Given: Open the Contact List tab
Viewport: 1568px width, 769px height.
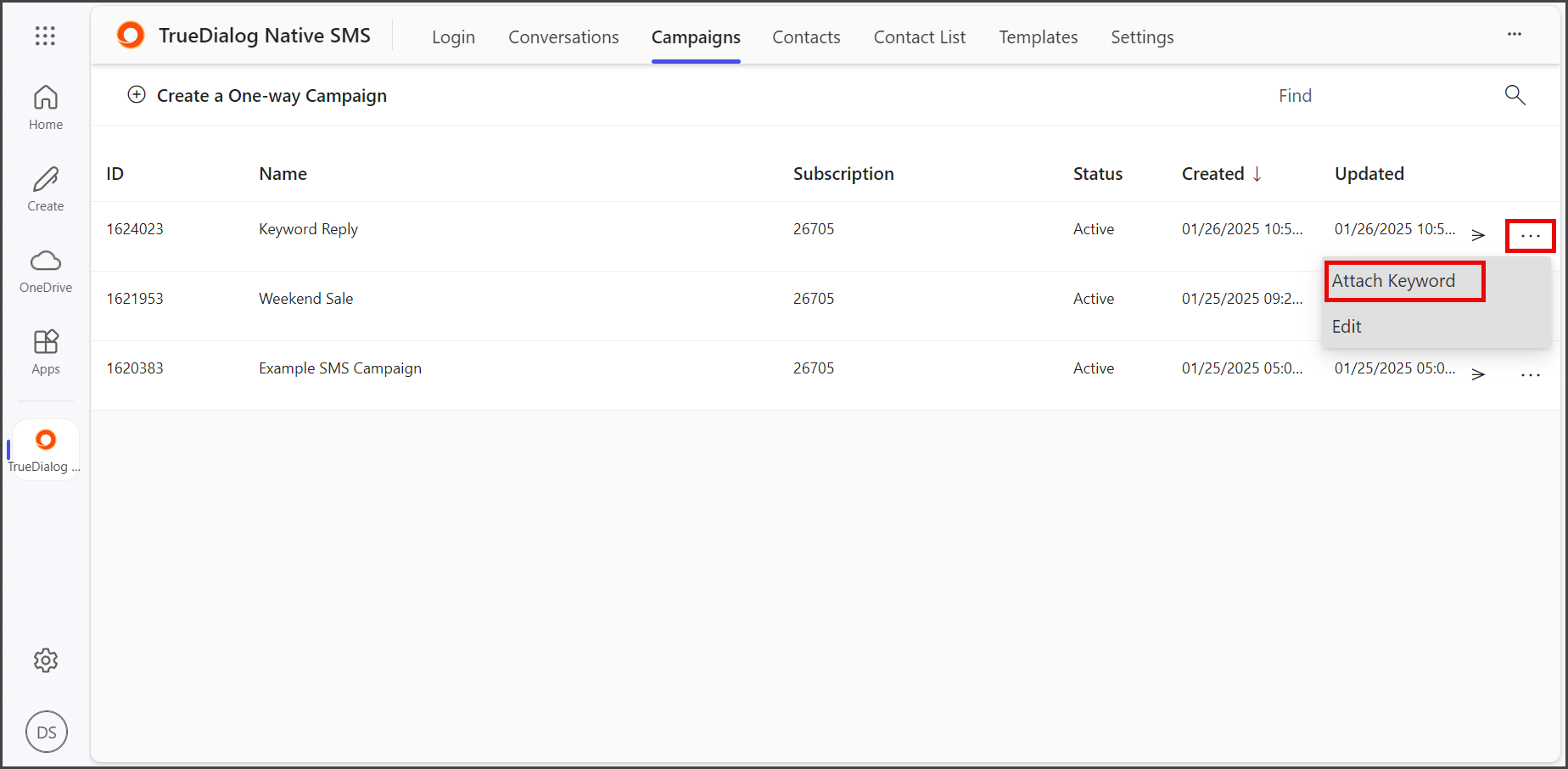Looking at the screenshot, I should coord(920,37).
